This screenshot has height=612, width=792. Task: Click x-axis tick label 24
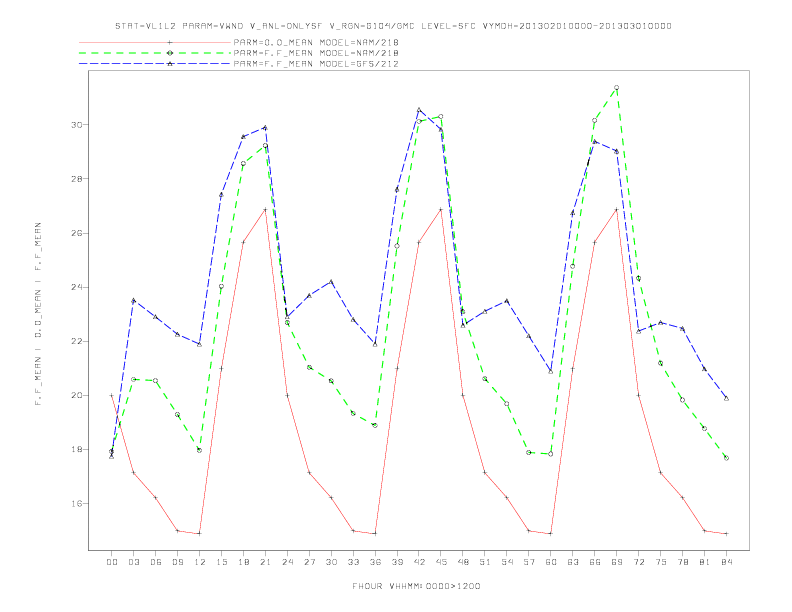tap(287, 562)
